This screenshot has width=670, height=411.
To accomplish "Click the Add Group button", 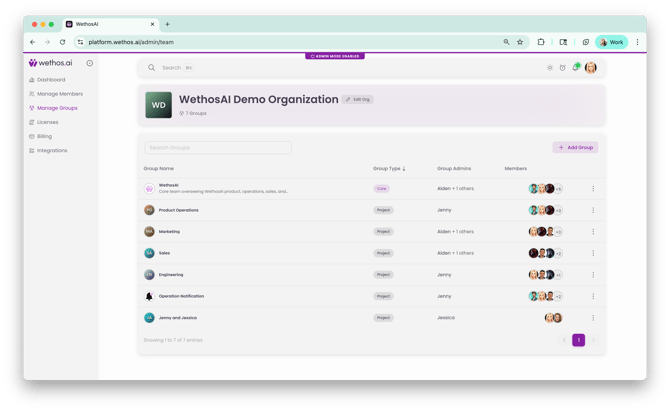I will 575,147.
